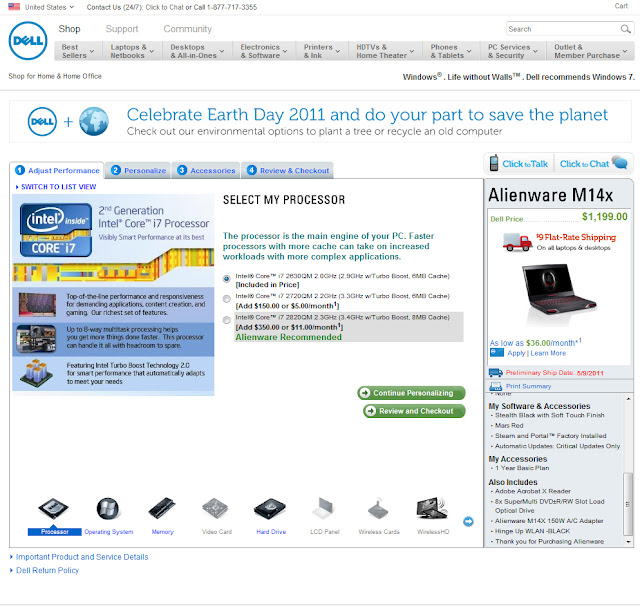Screen dimensions: 640x608
Task: Click the blue next-arrow in component carousel
Action: pyautogui.click(x=468, y=521)
